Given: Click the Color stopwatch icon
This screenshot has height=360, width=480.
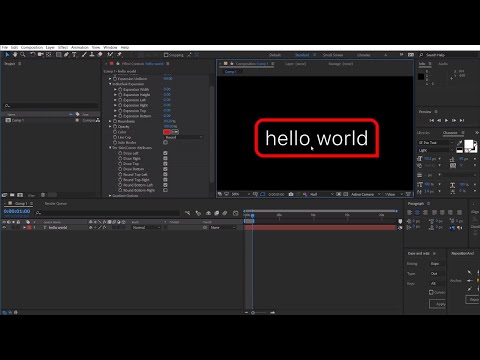Looking at the screenshot, I should [x=115, y=132].
